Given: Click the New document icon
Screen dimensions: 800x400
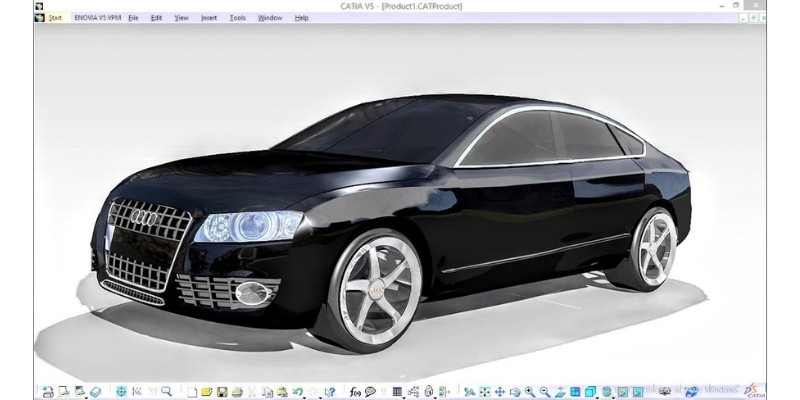Looking at the screenshot, I should (x=192, y=392).
